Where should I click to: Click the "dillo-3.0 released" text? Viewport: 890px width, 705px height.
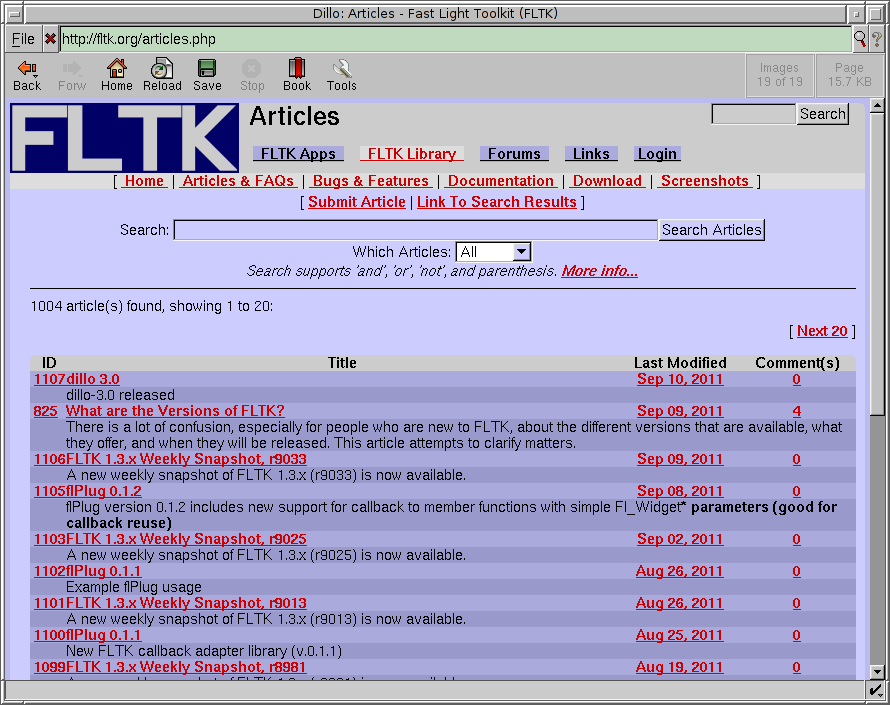(x=120, y=395)
